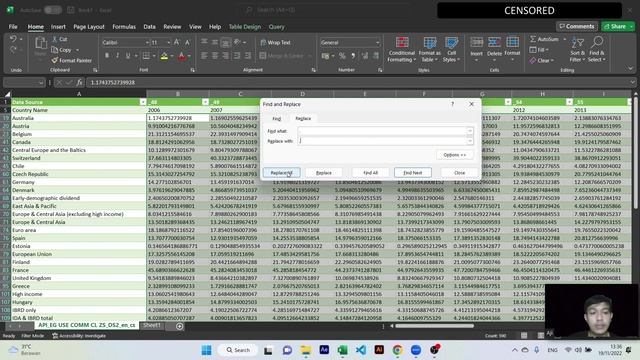This screenshot has height=360, width=640.
Task: Click the AutoSum sigma icon
Action: (x=533, y=39)
